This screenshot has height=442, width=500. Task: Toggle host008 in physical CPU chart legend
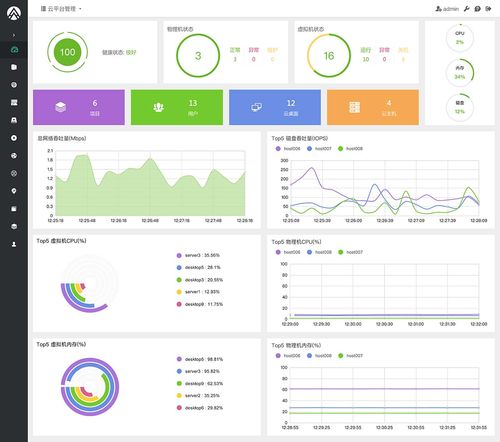pos(319,252)
